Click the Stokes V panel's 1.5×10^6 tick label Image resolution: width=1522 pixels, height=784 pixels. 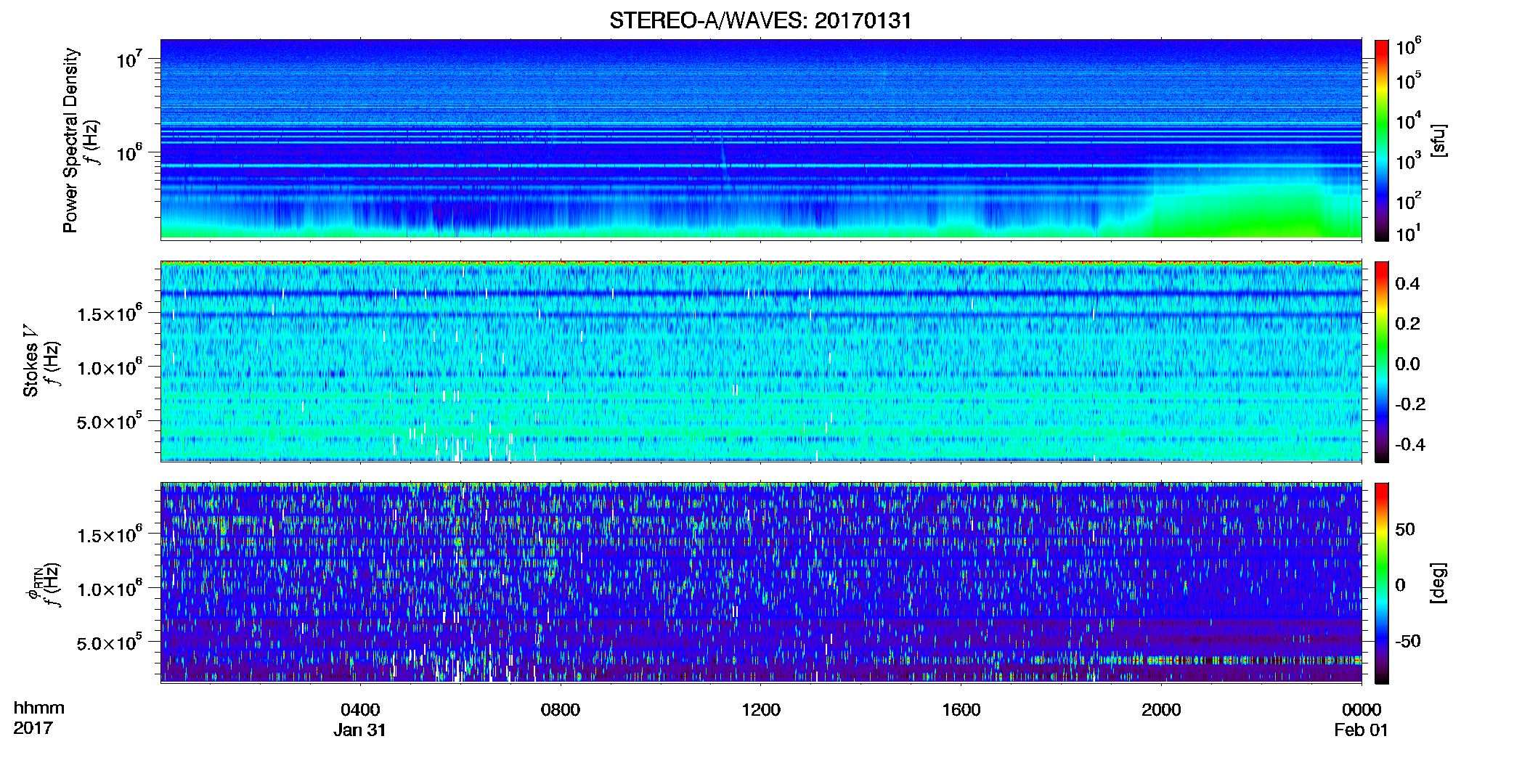[110, 313]
